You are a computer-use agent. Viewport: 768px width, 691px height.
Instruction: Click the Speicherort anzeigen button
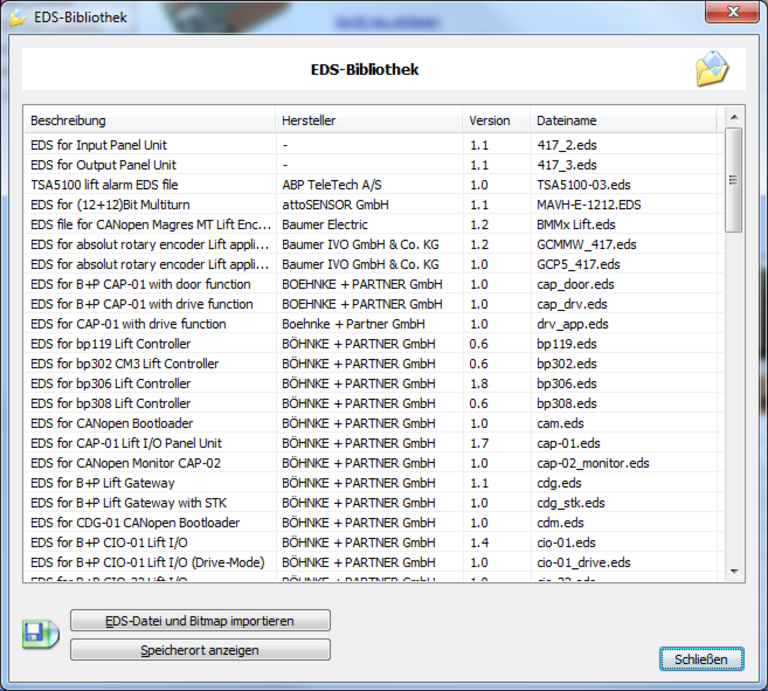point(200,650)
